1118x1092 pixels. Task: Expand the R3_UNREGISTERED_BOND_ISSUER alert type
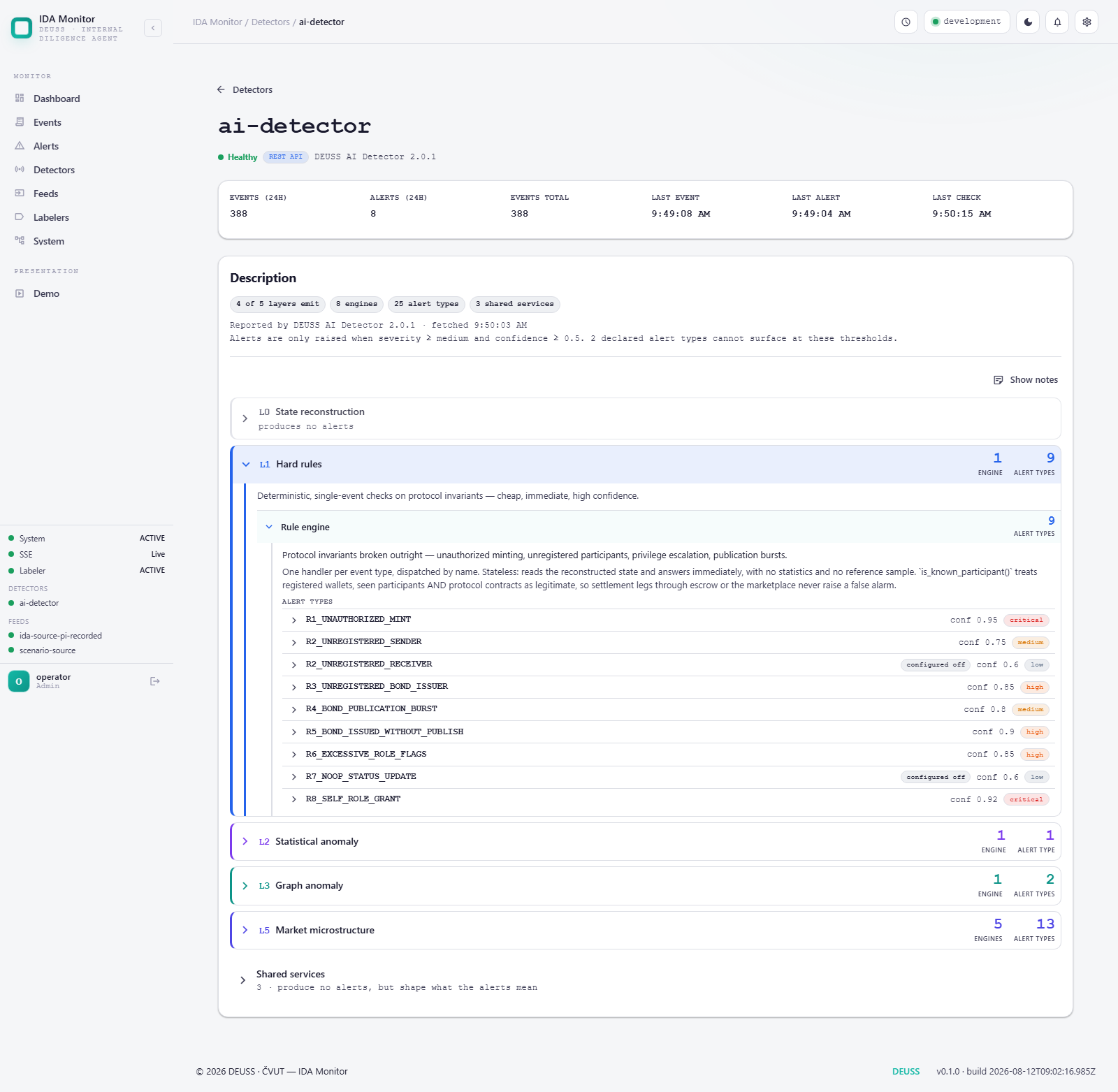pyautogui.click(x=669, y=687)
